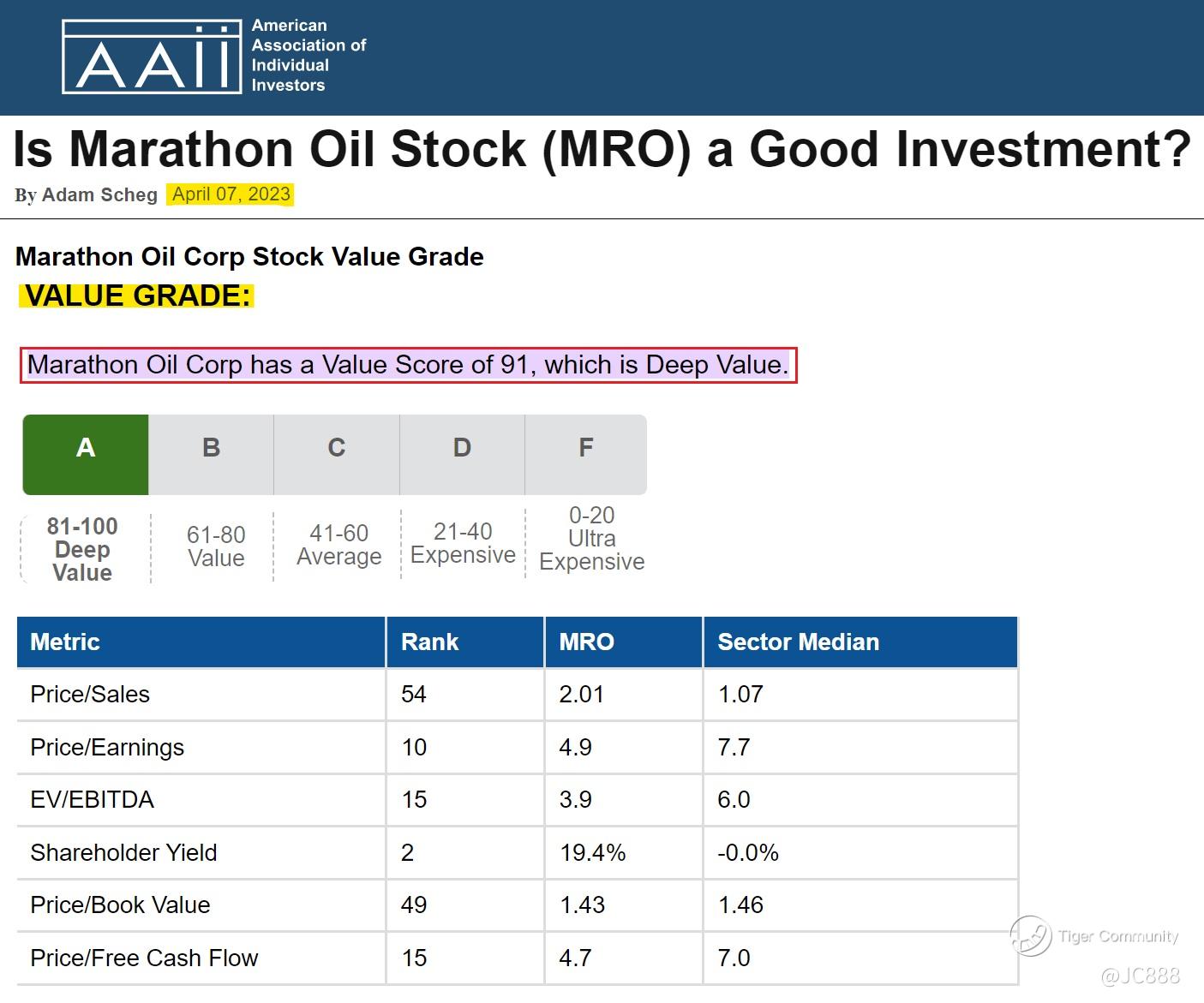Click Price/Book Value rank value 49
The width and height of the screenshot is (1204, 1003).
(x=414, y=905)
